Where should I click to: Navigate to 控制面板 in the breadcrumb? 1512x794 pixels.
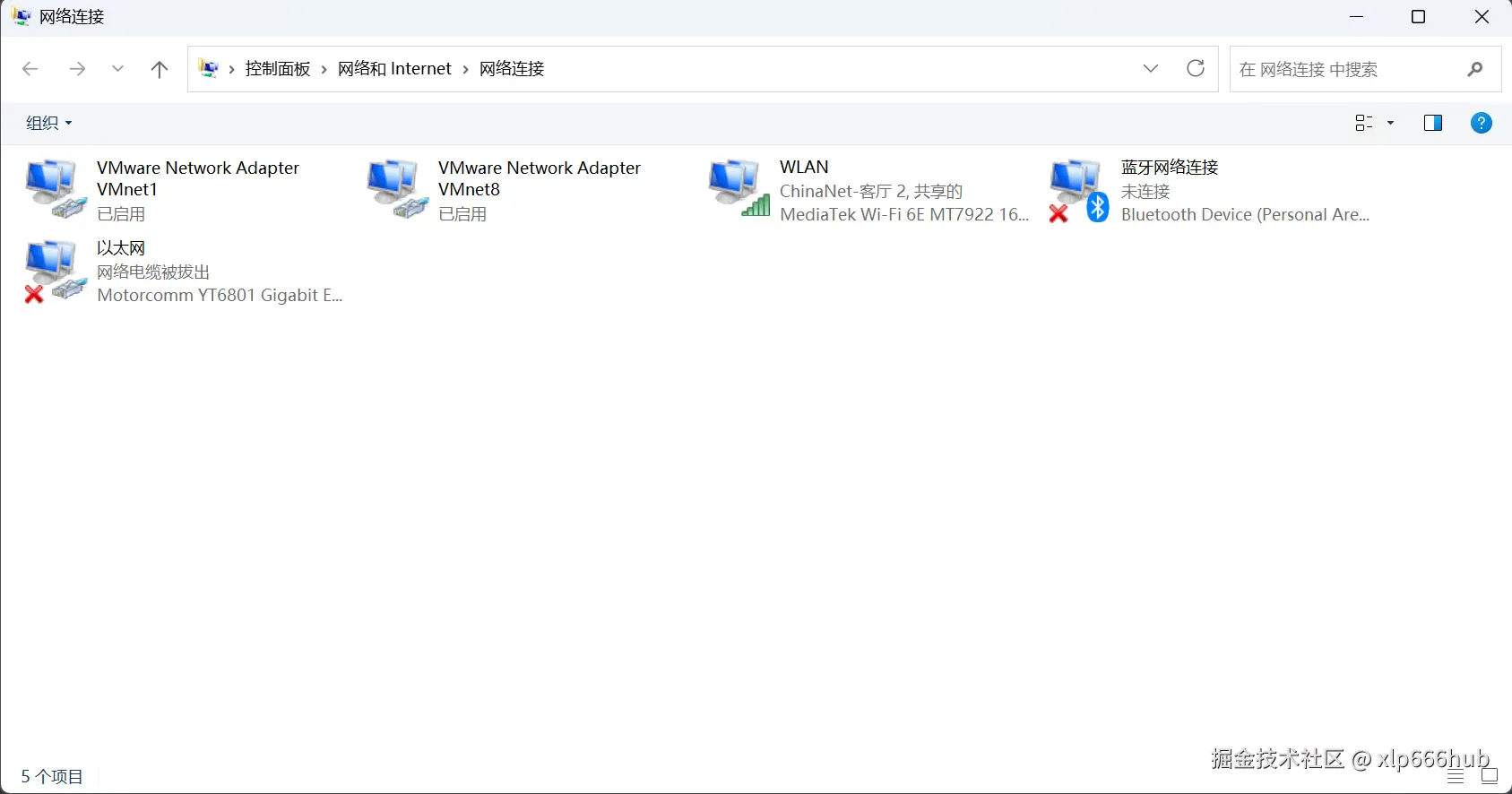[x=278, y=69]
